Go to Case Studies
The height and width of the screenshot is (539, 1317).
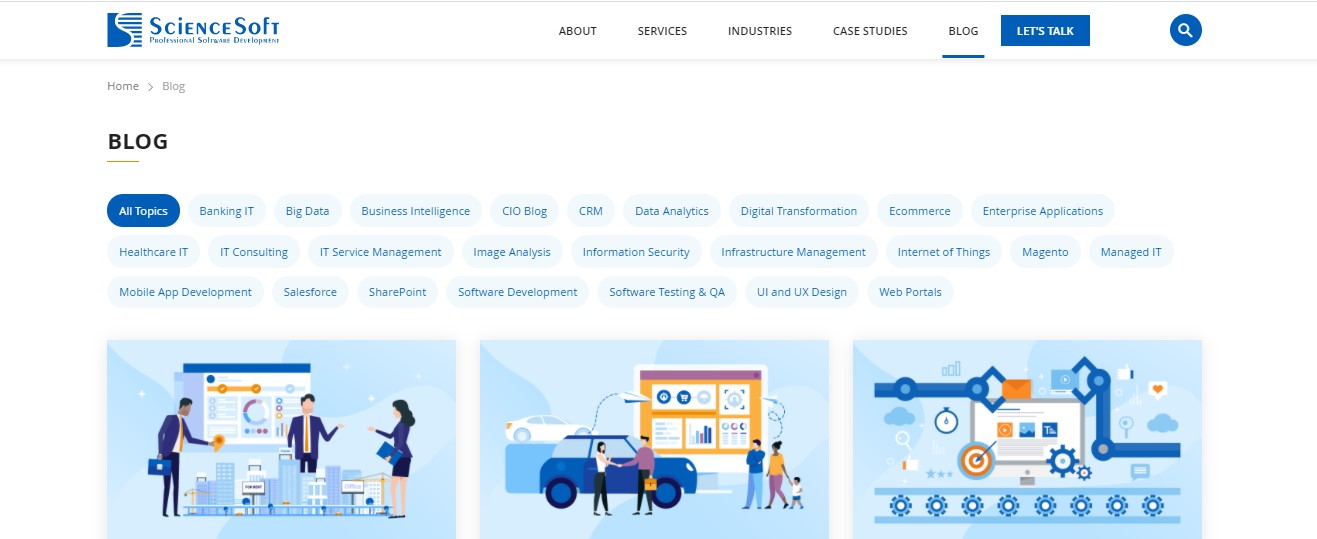pyautogui.click(x=870, y=31)
